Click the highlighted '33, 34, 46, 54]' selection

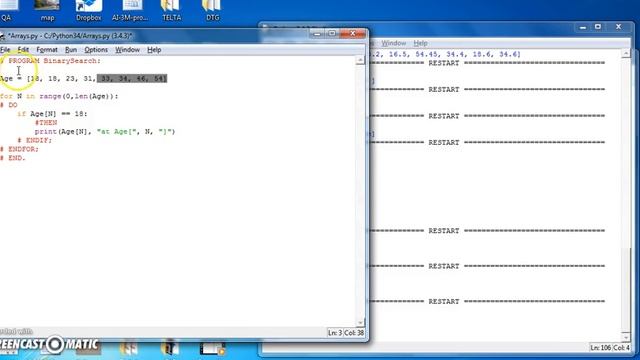132,78
